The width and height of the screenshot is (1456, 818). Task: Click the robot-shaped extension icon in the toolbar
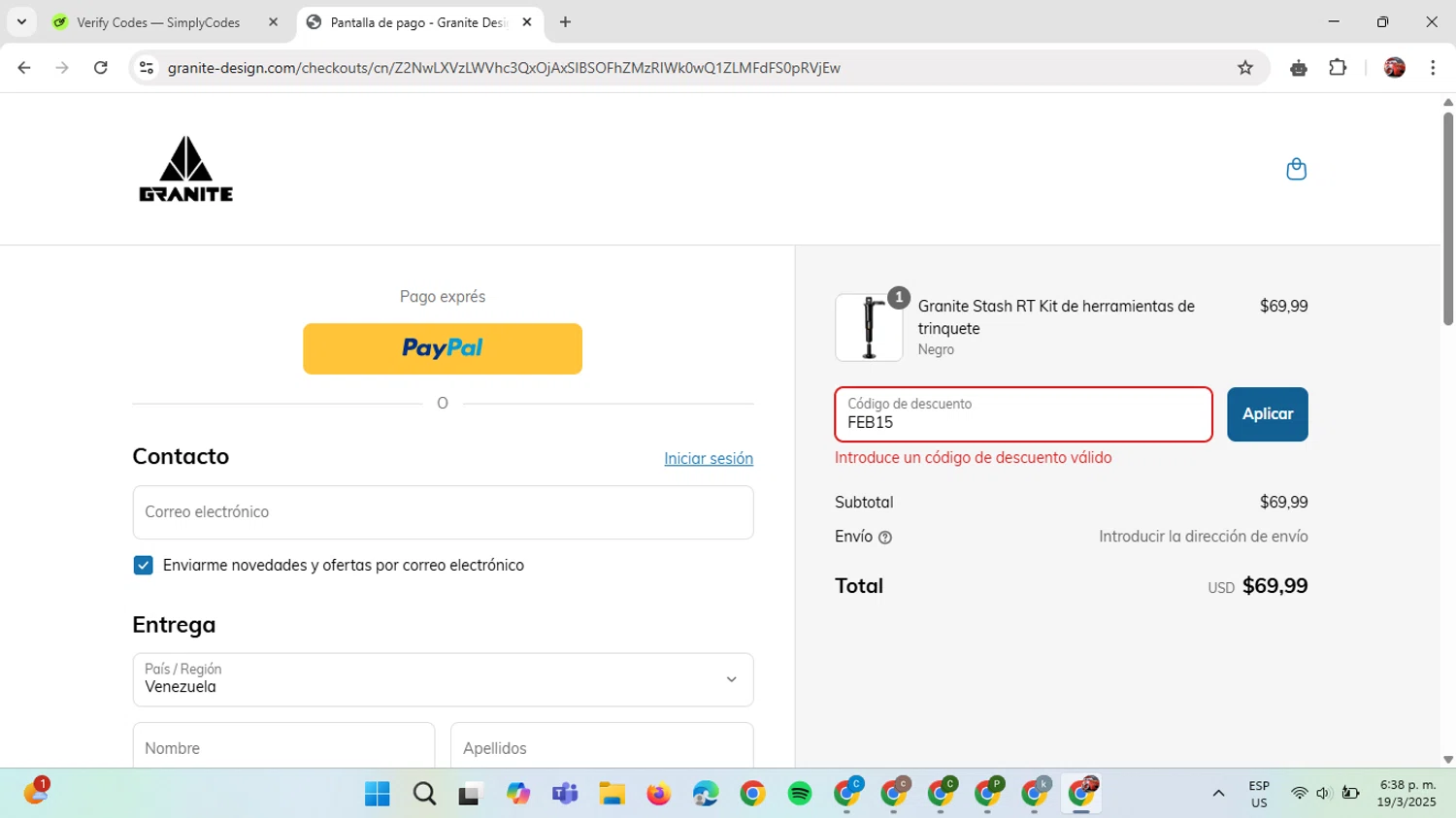1299,68
